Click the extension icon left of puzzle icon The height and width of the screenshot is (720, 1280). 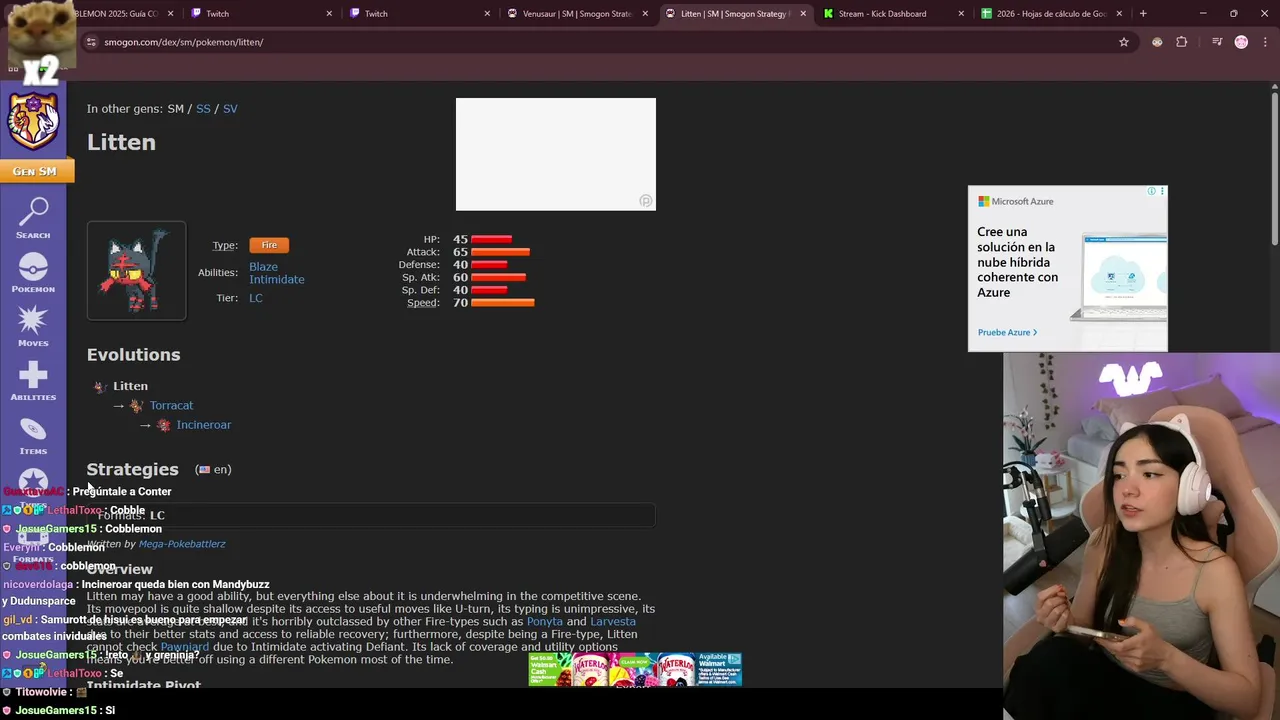(1157, 42)
